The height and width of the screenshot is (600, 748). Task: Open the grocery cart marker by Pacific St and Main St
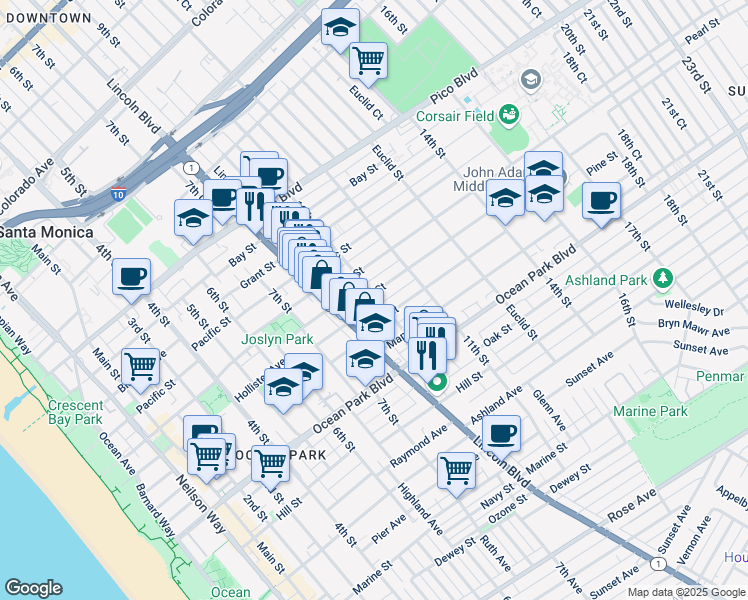coord(140,368)
